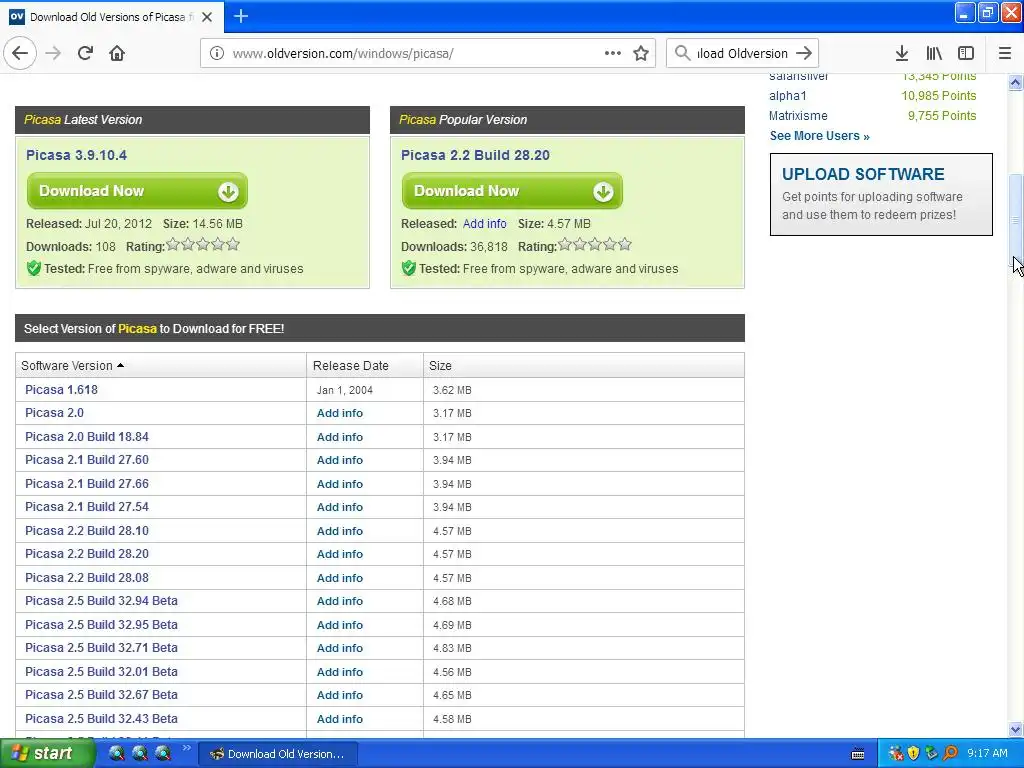Click the page scrollbar down arrow

[1016, 729]
